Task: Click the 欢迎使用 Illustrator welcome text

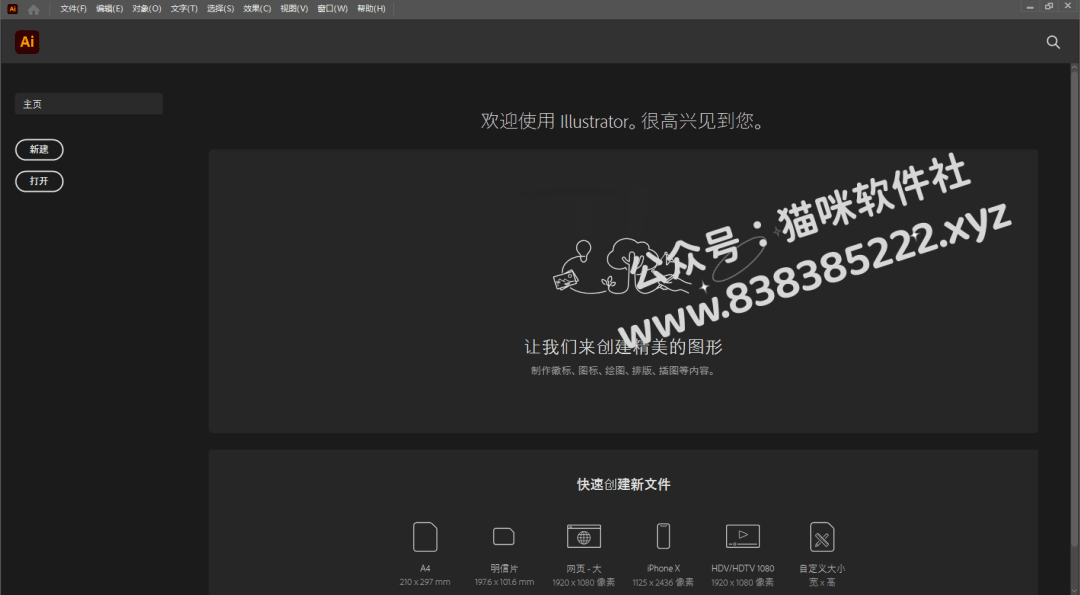Action: point(623,121)
